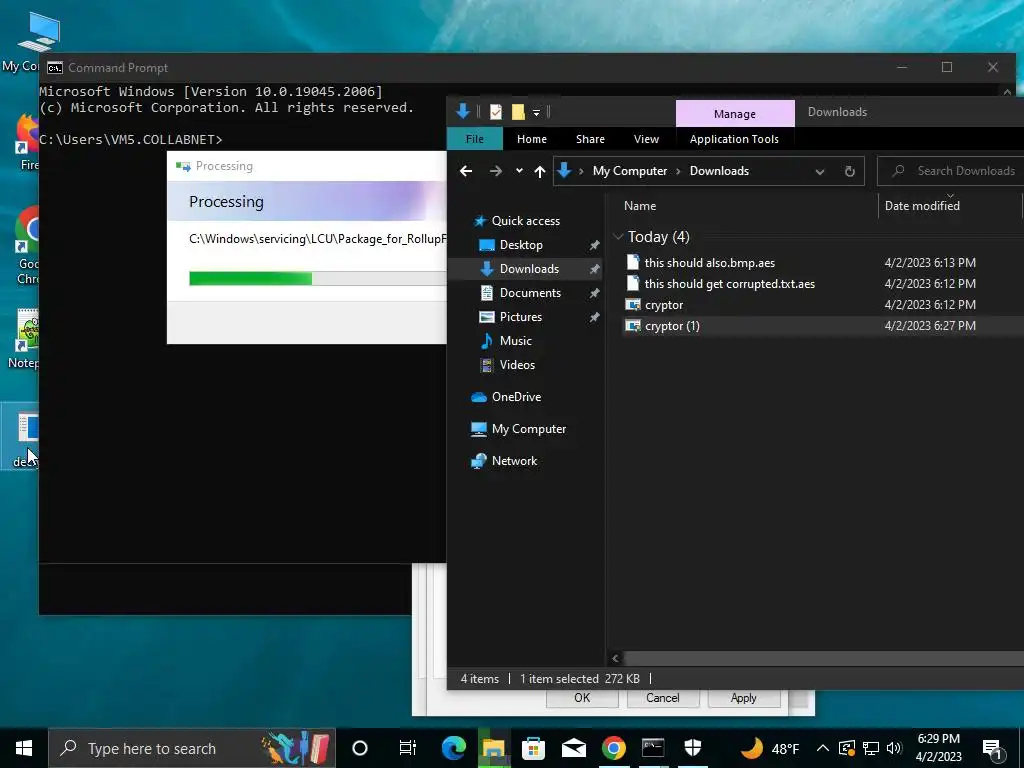Click My Computer in address breadcrumb

pyautogui.click(x=630, y=171)
